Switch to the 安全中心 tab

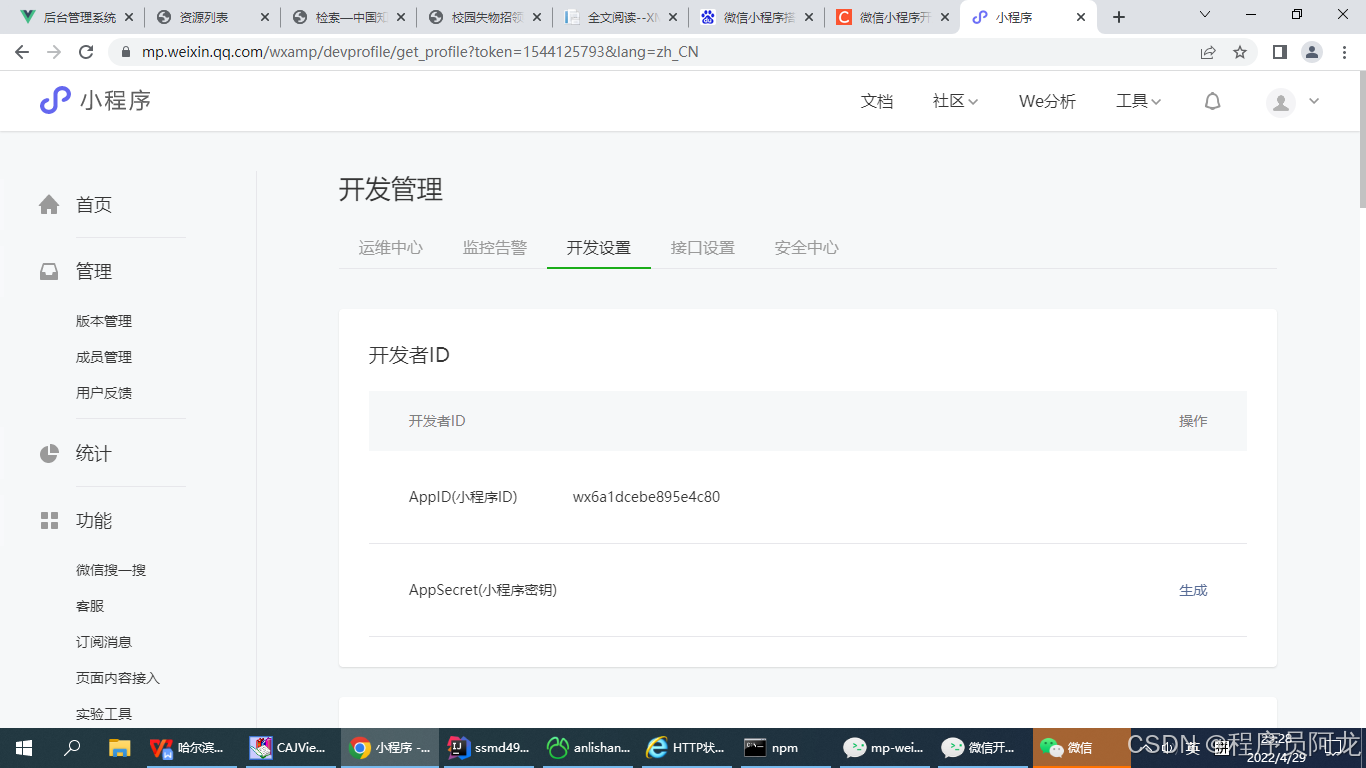click(807, 248)
